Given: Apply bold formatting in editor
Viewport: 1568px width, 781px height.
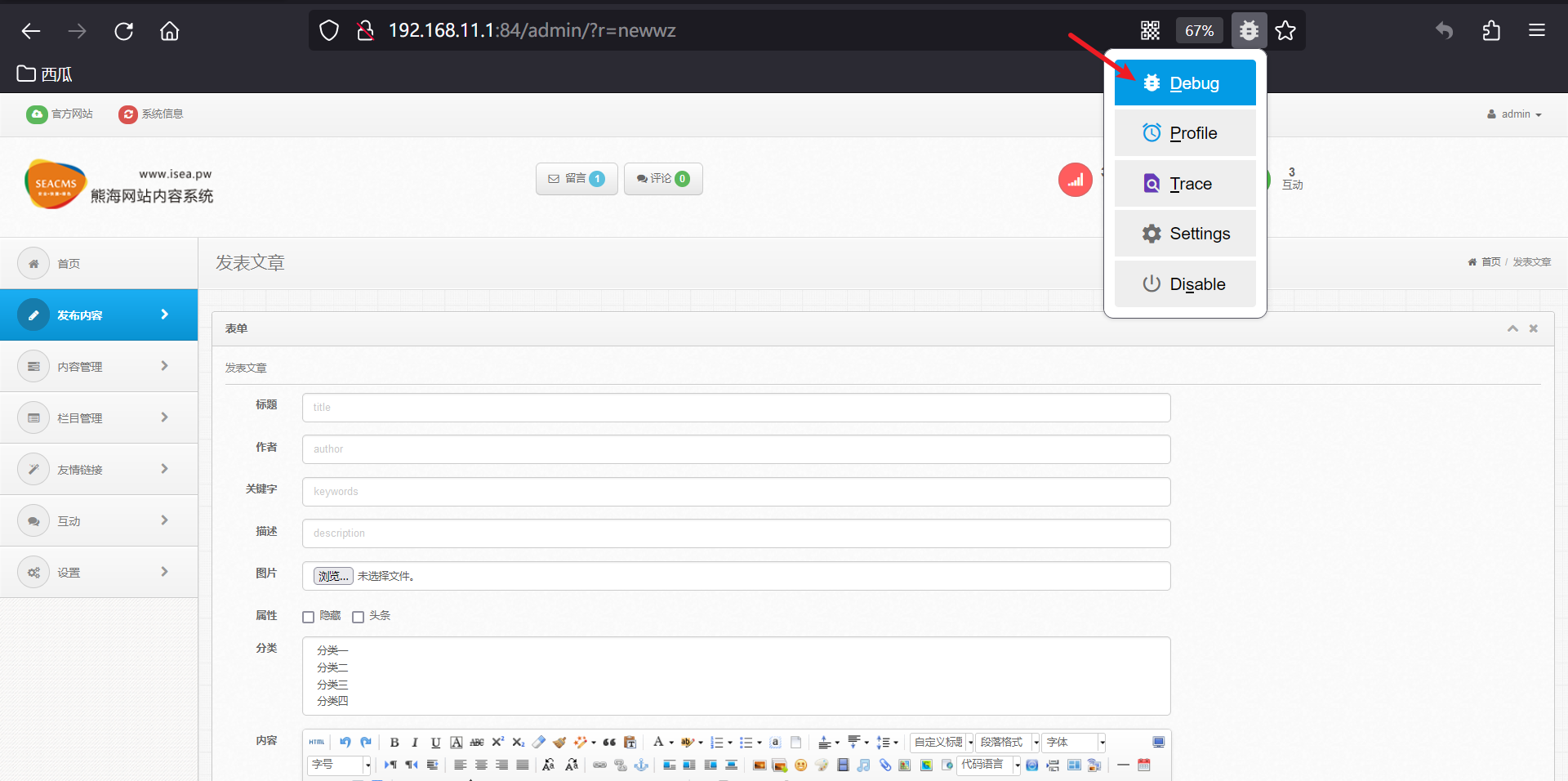Looking at the screenshot, I should click(394, 742).
